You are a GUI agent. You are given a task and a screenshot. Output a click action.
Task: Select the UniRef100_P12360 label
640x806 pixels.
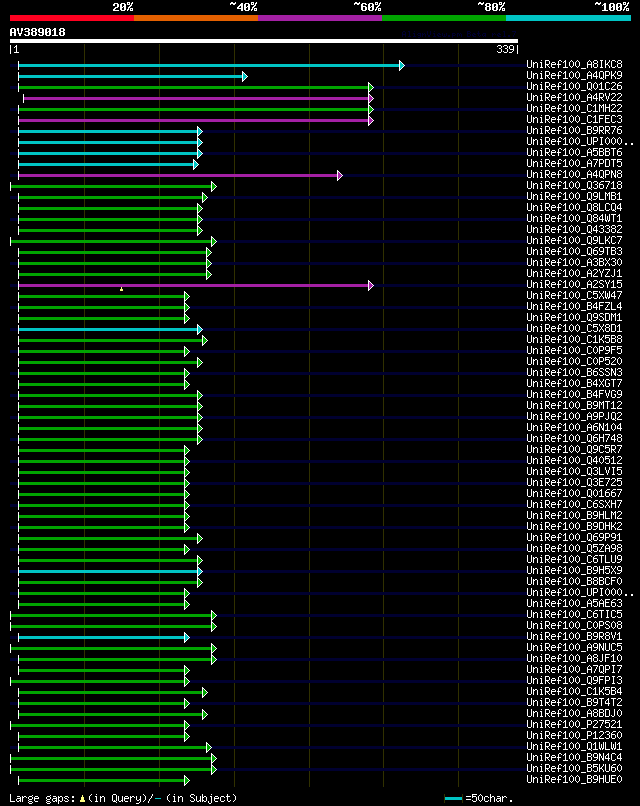(x=574, y=736)
